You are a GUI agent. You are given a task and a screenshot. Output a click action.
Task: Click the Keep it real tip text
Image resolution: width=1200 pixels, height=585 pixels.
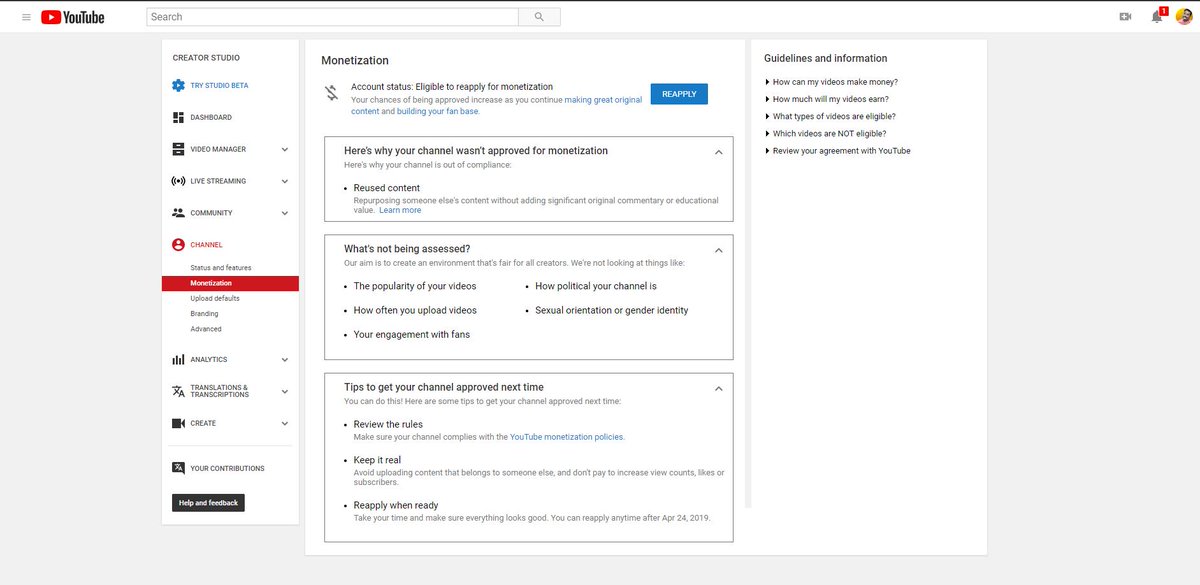point(377,461)
